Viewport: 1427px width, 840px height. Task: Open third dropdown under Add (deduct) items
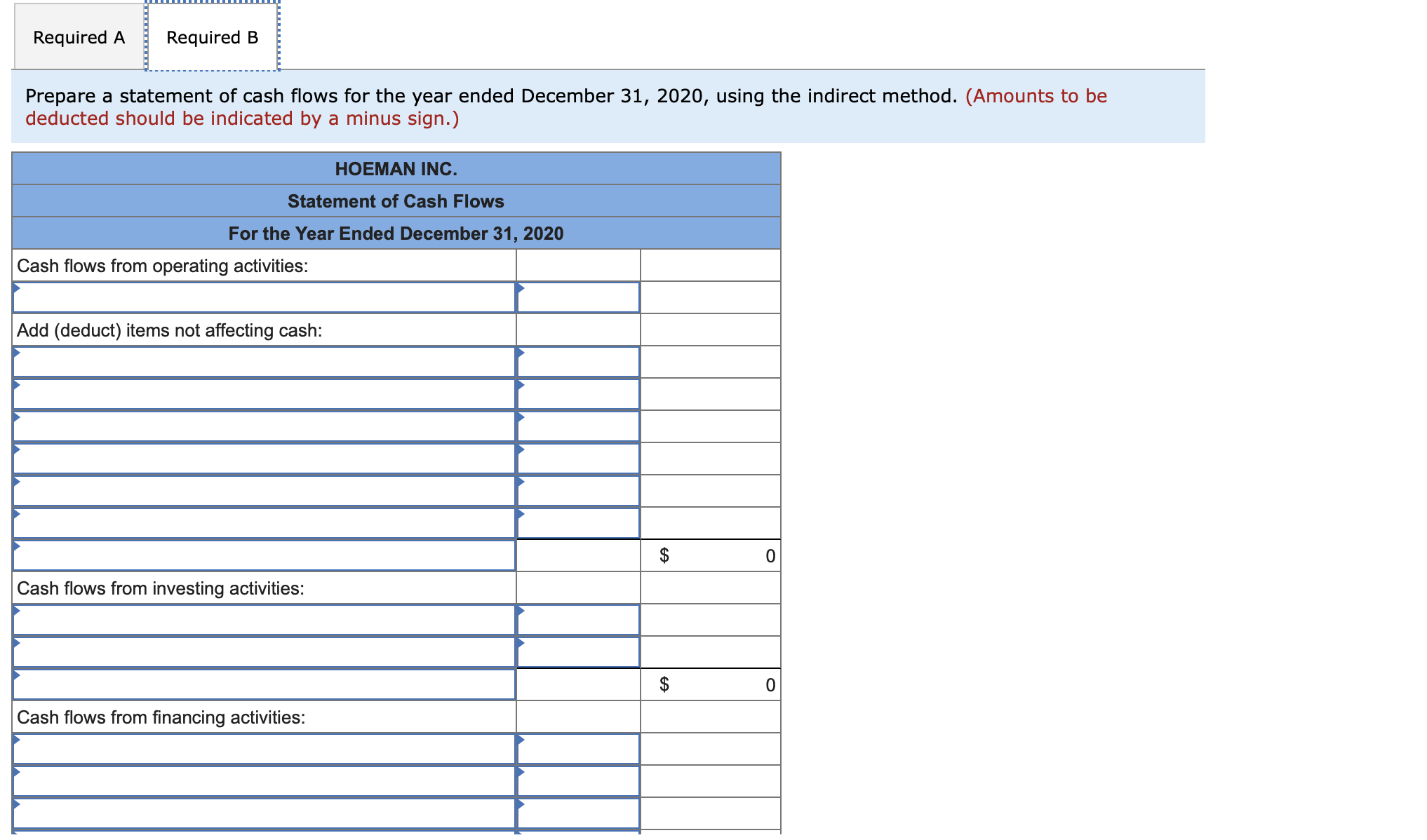264,426
